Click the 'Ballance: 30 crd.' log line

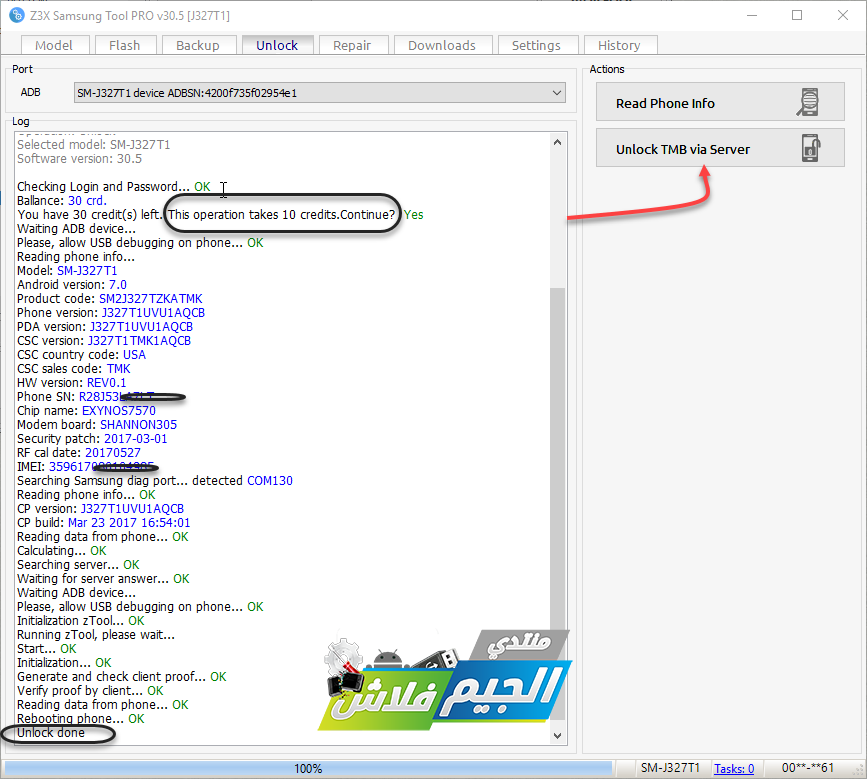[x=62, y=201]
